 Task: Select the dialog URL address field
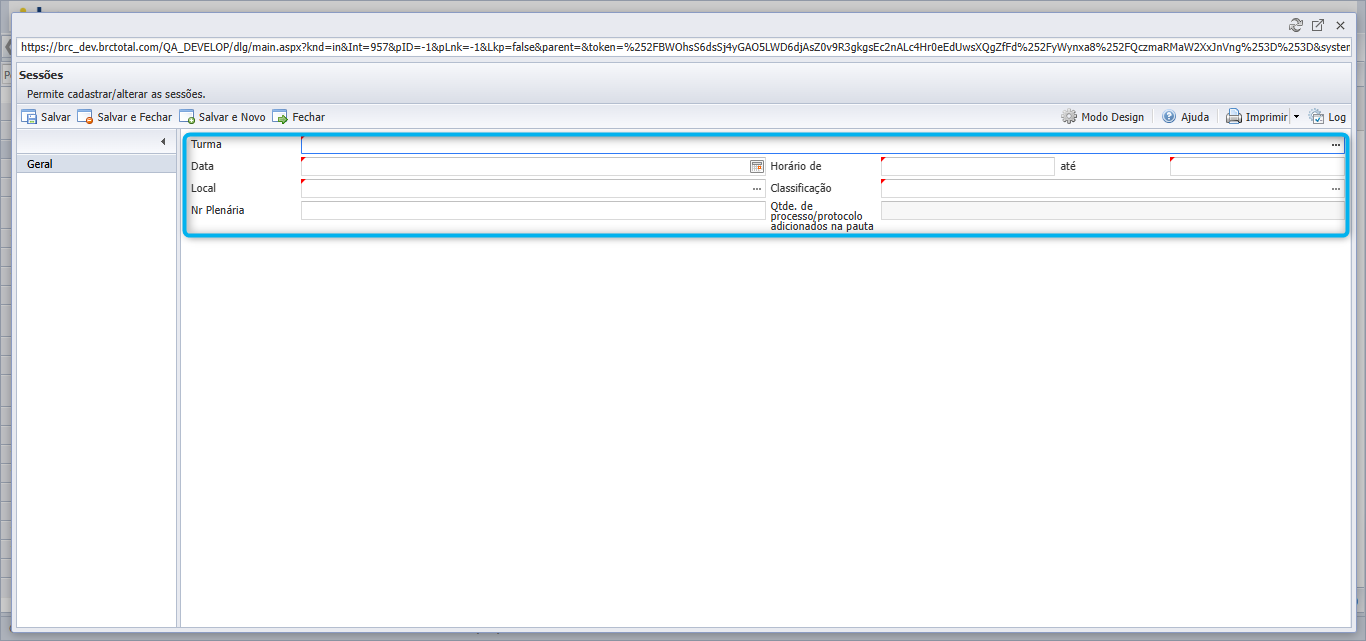pyautogui.click(x=684, y=47)
